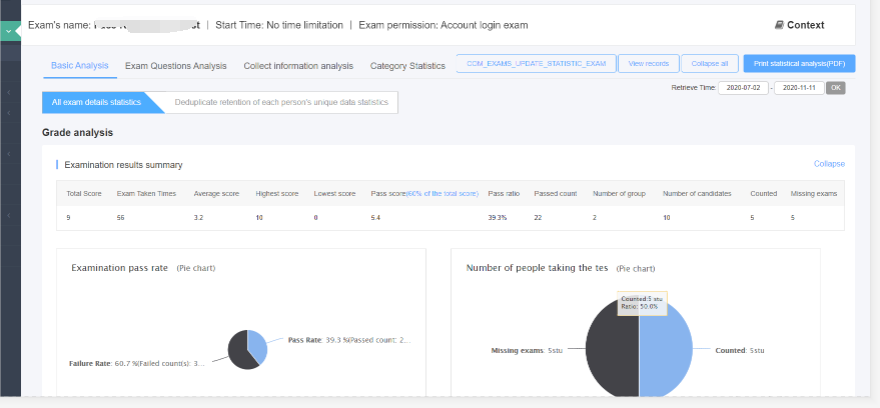Image resolution: width=880 pixels, height=408 pixels.
Task: Click the Counted column header
Action: point(763,194)
